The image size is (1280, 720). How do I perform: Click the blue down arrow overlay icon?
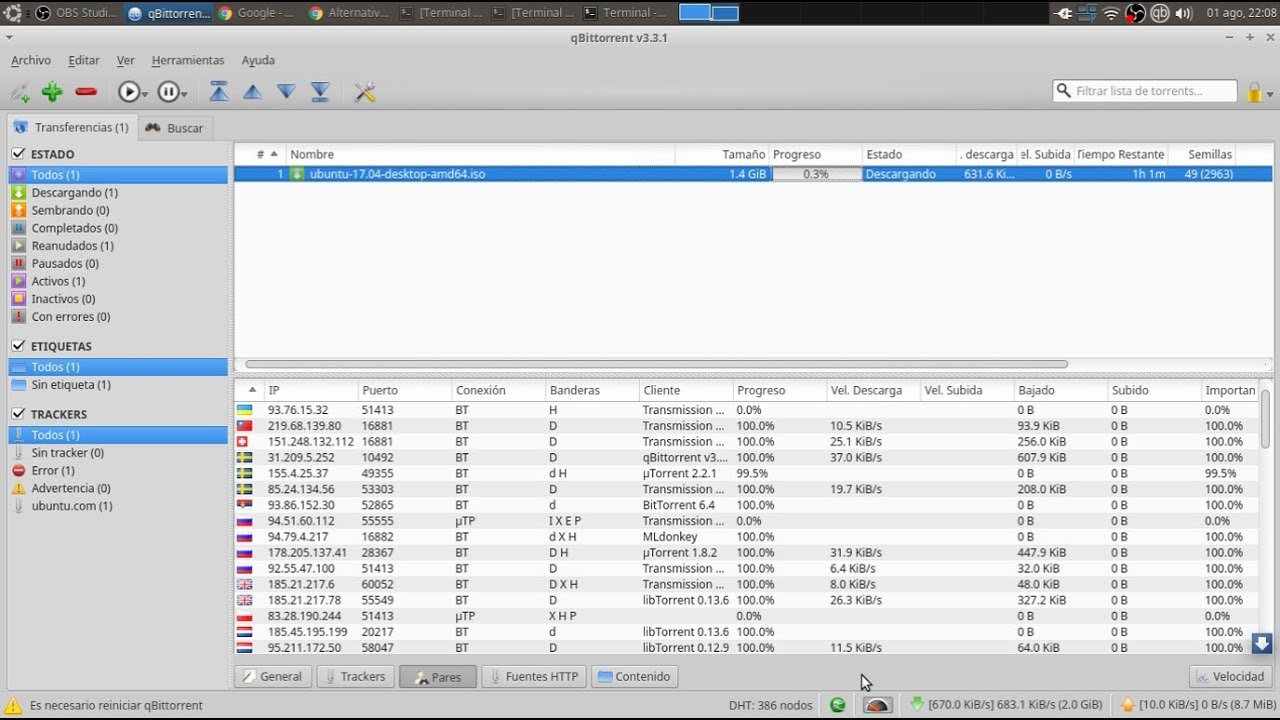tap(1262, 643)
